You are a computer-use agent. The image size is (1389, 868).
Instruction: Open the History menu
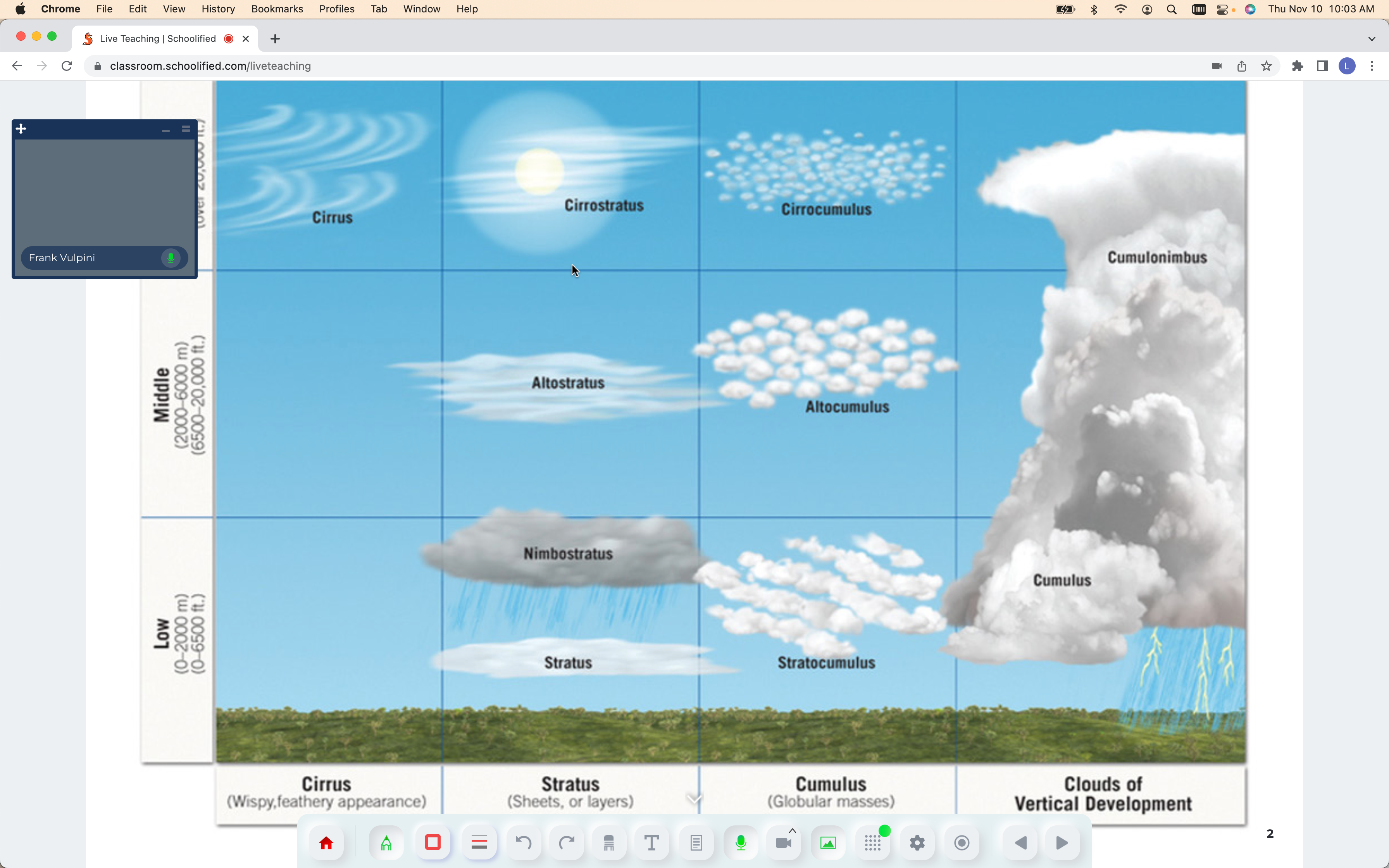coord(218,9)
